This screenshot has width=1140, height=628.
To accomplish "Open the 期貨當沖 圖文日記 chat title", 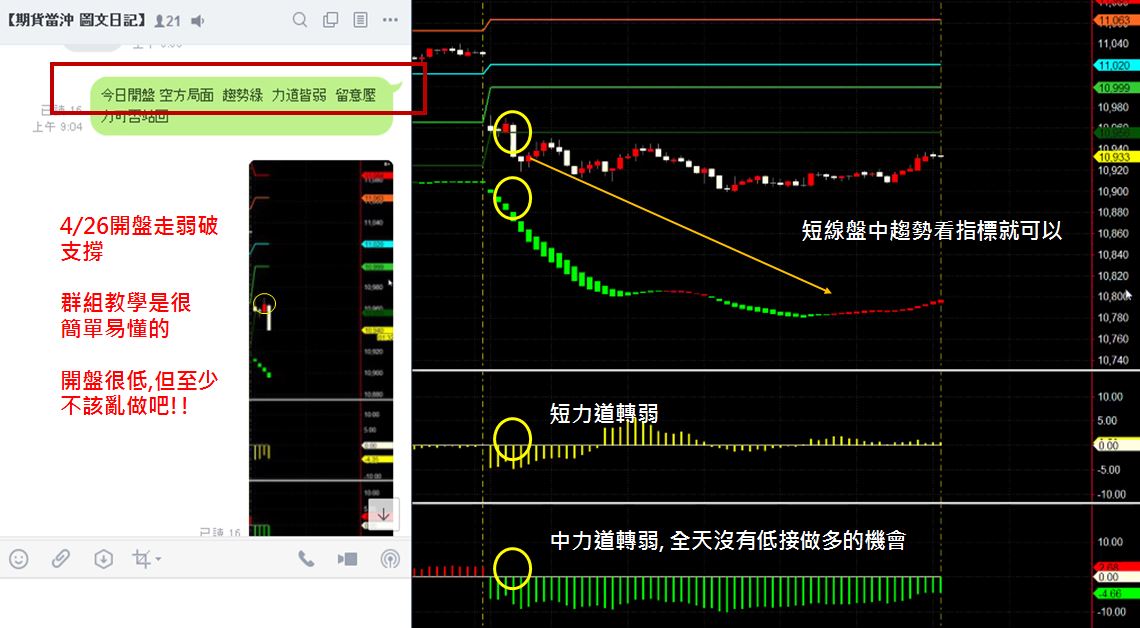I will tap(77, 20).
